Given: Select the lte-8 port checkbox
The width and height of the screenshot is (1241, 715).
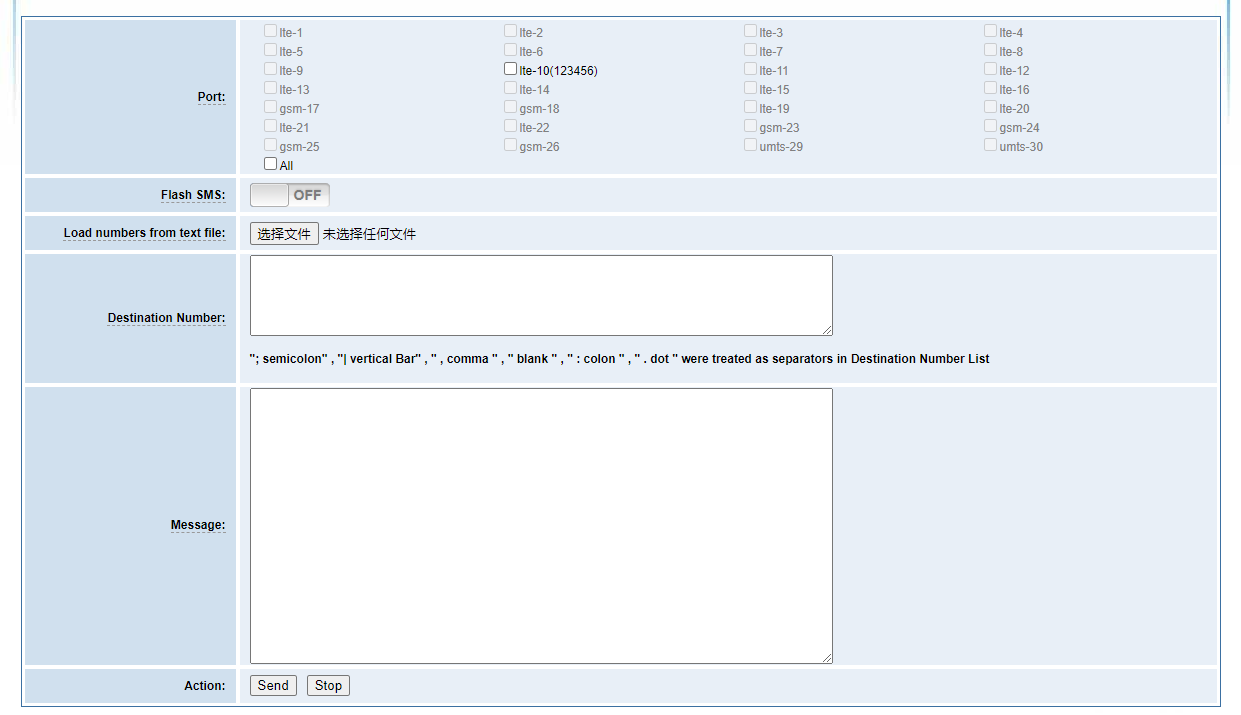Looking at the screenshot, I should tap(991, 50).
